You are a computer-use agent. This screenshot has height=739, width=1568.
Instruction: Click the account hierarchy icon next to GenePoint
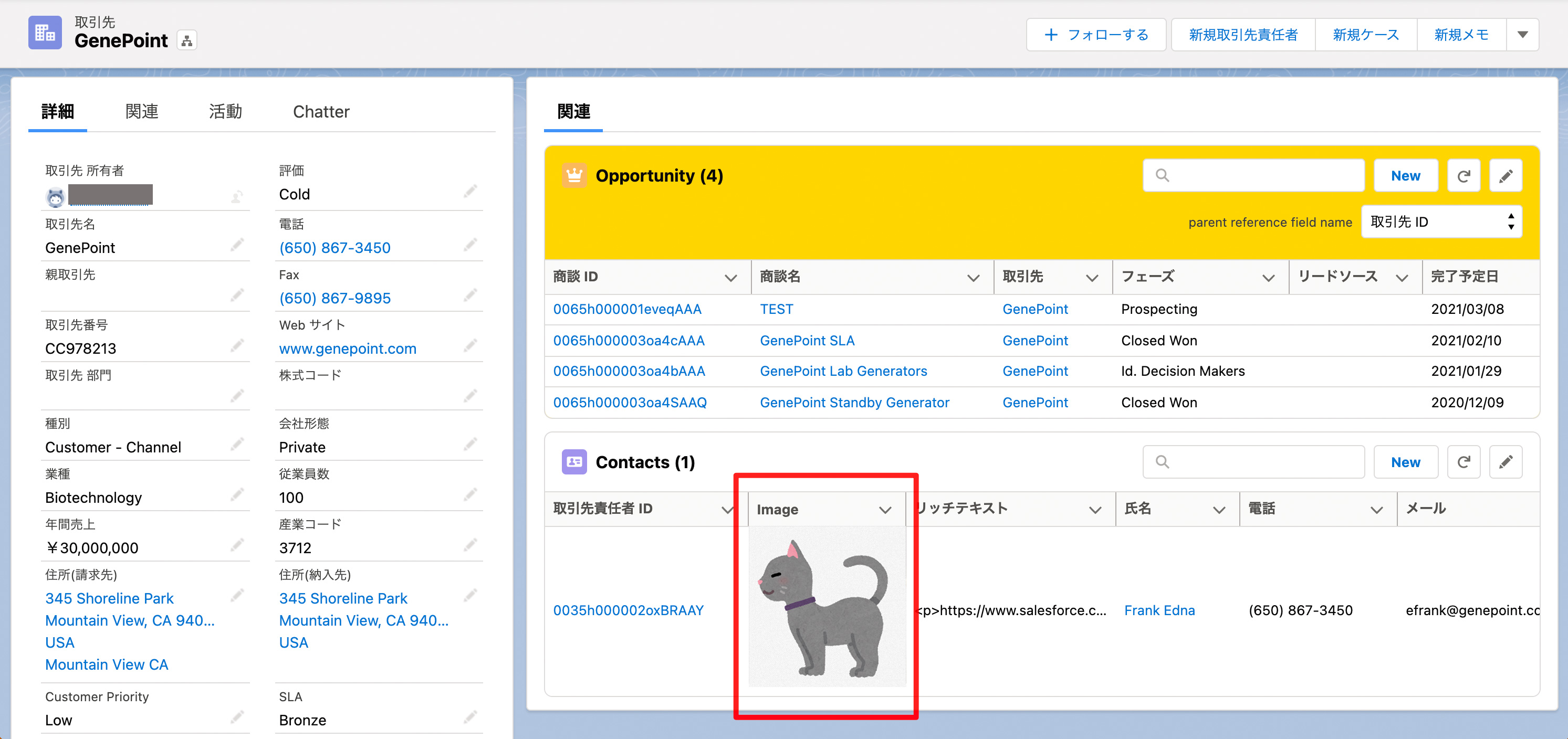coord(187,41)
